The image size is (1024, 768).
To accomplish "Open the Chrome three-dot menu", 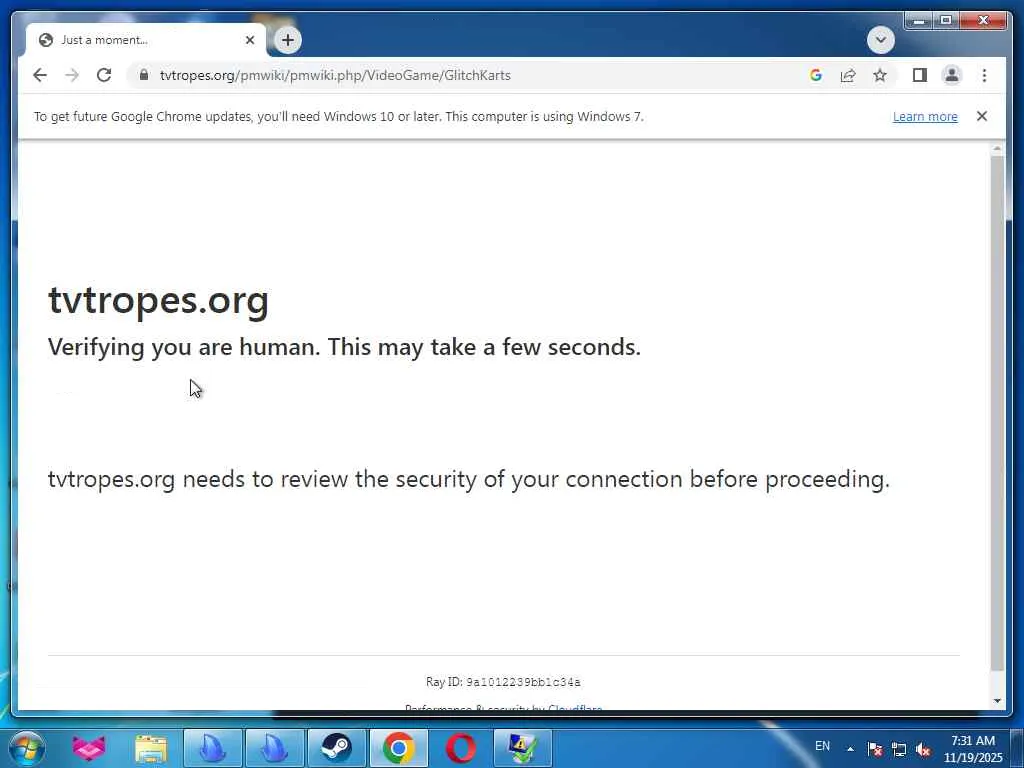I will coord(984,75).
